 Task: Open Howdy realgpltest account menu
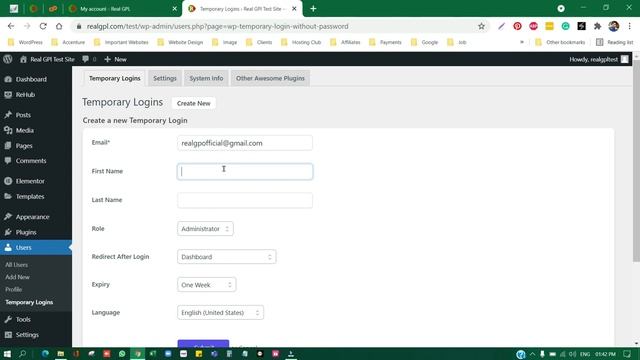coord(599,59)
